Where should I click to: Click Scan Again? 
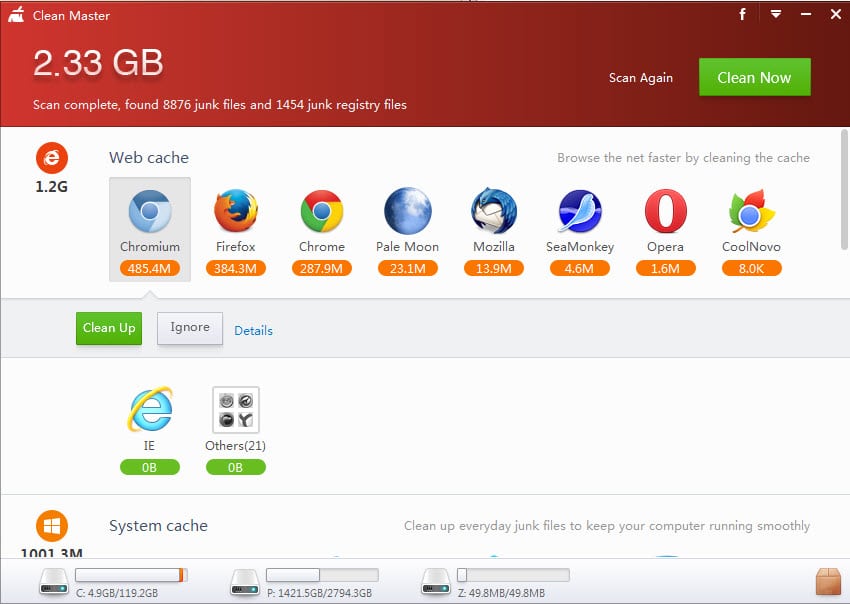click(x=640, y=78)
